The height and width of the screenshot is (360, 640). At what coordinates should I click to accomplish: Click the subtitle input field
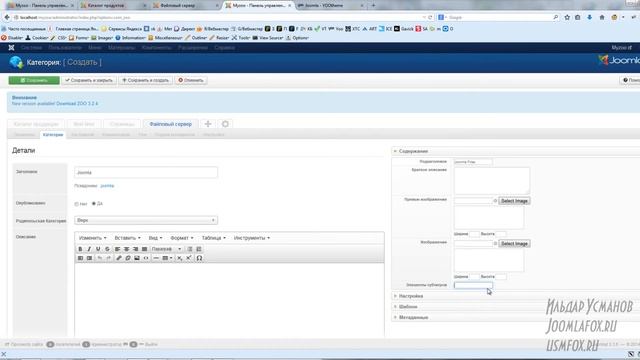click(x=473, y=162)
